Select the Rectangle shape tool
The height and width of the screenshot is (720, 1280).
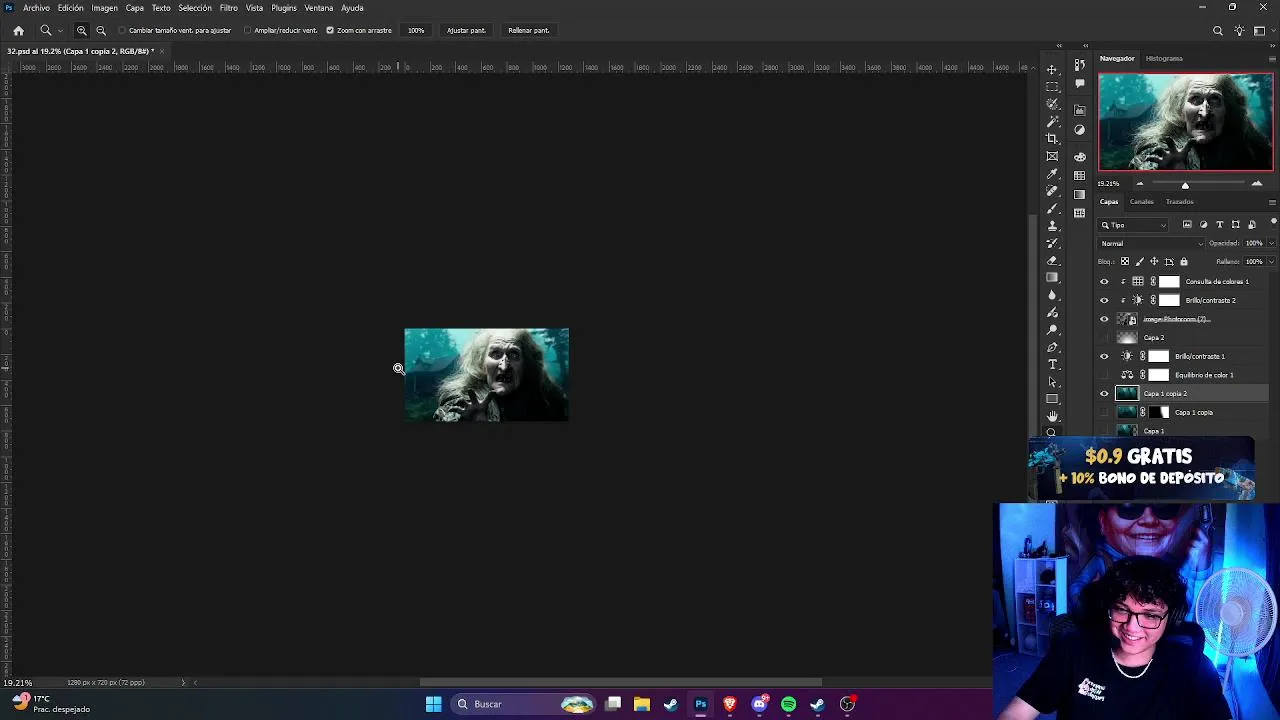click(1052, 399)
